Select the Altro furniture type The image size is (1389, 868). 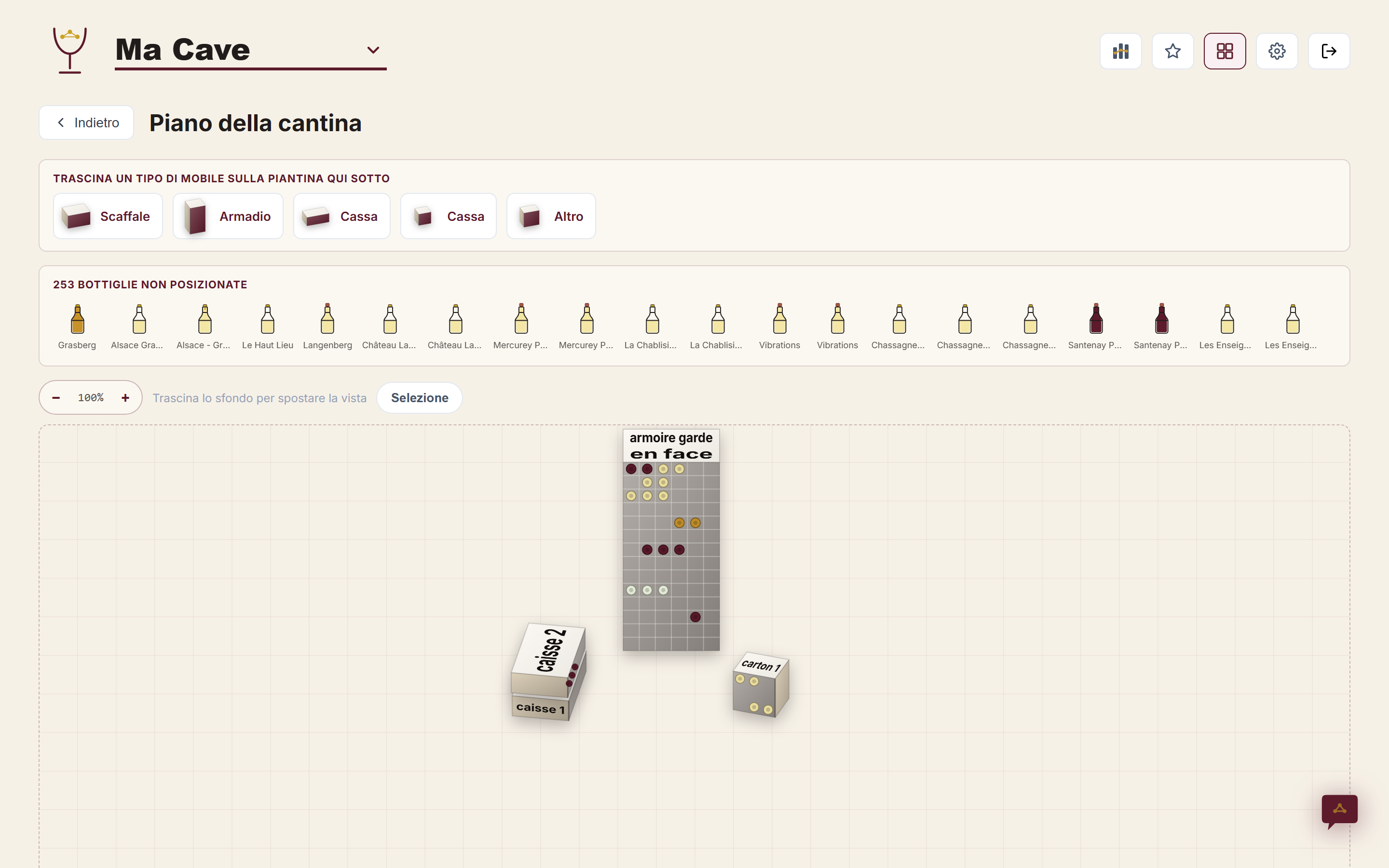point(551,216)
